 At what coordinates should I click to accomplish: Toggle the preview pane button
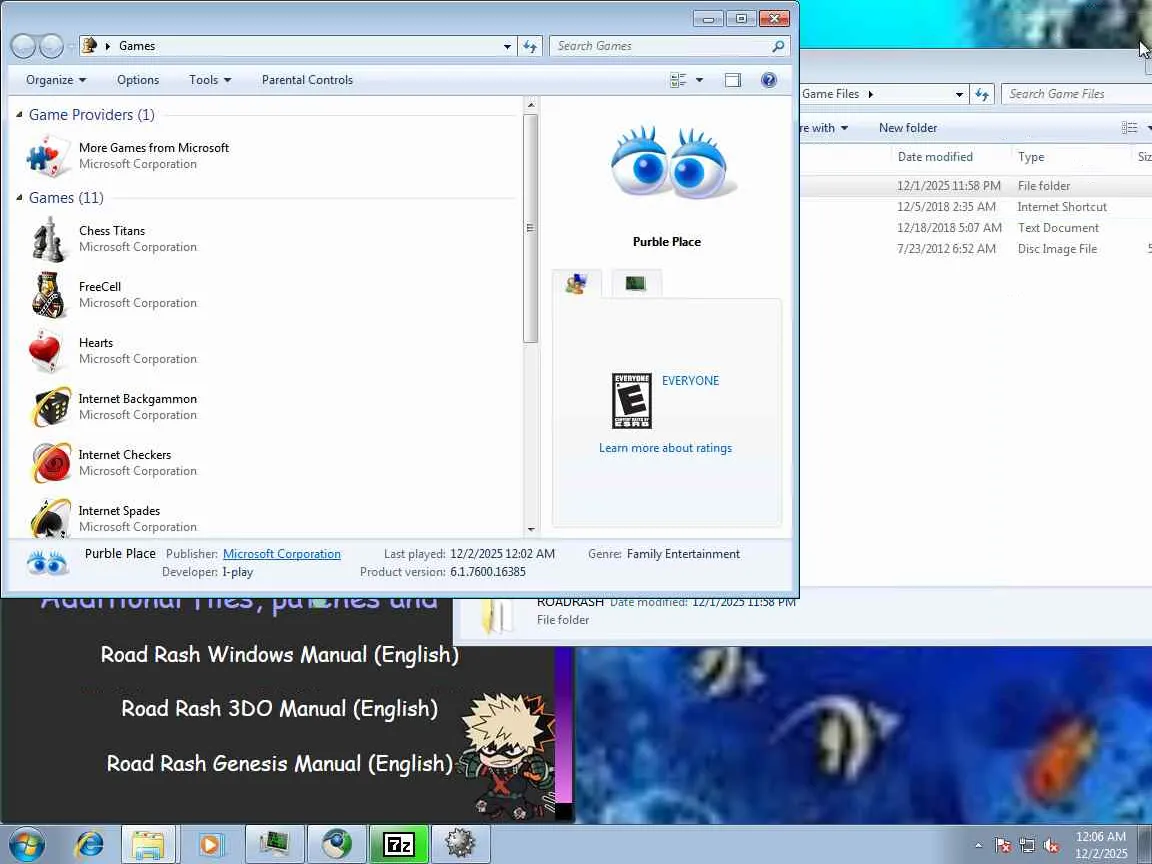pos(732,80)
